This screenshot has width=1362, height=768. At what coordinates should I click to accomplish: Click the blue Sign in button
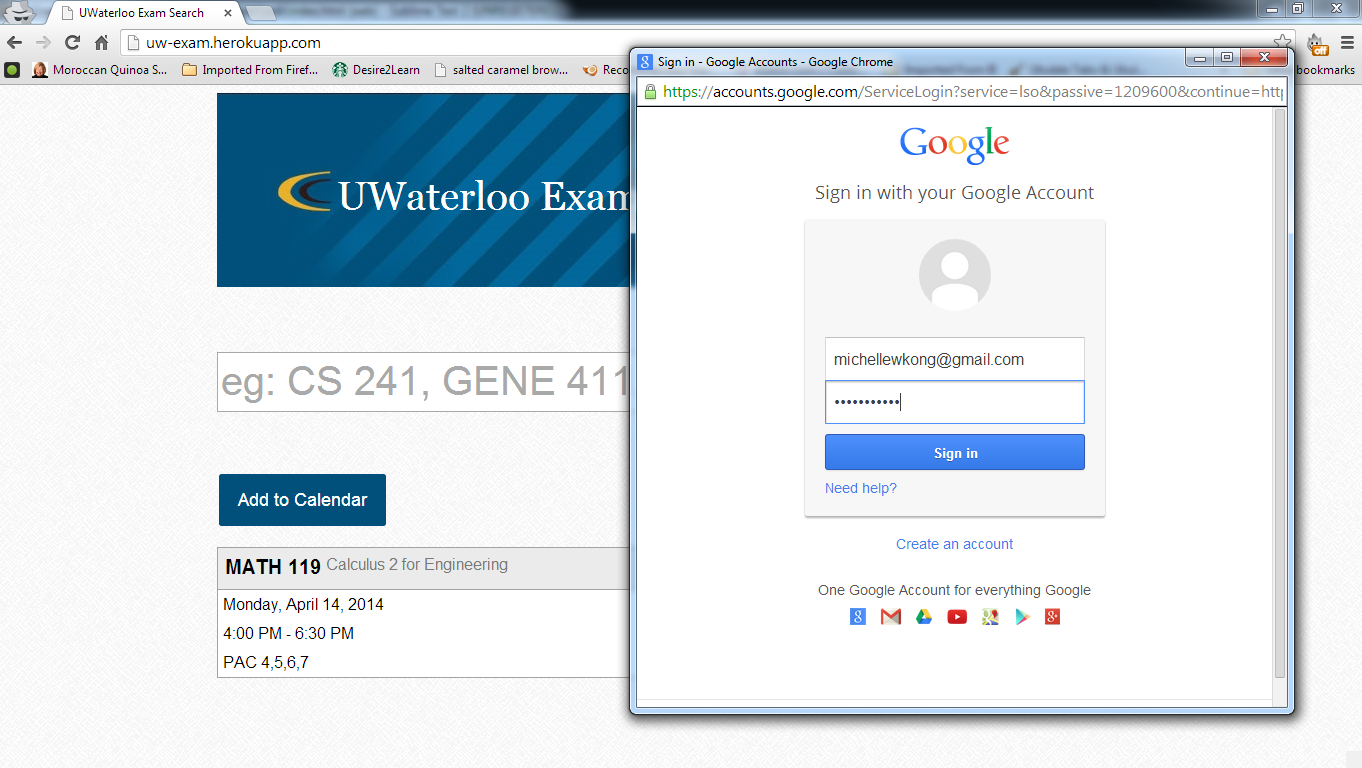(x=954, y=452)
